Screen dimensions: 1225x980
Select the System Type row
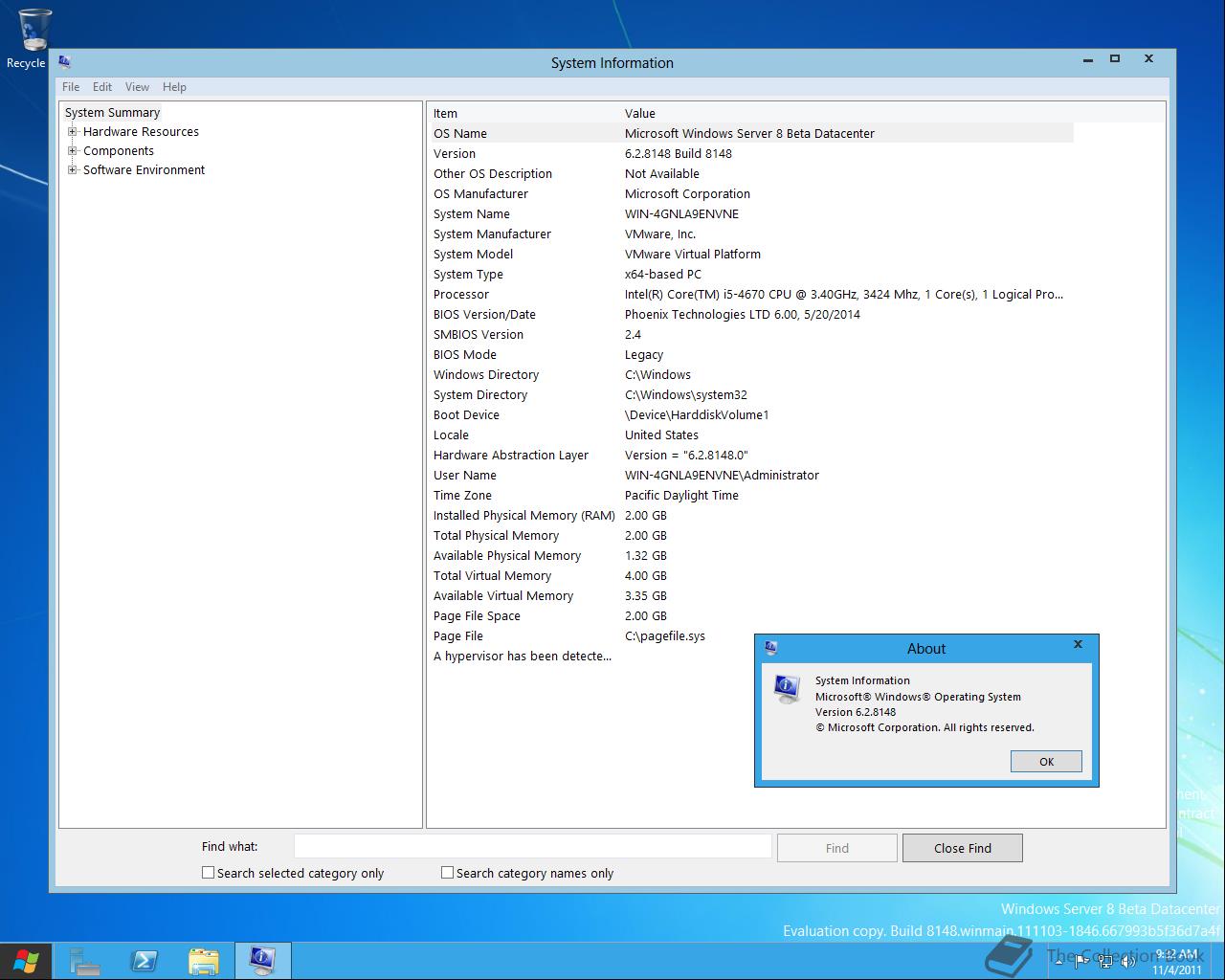[751, 274]
